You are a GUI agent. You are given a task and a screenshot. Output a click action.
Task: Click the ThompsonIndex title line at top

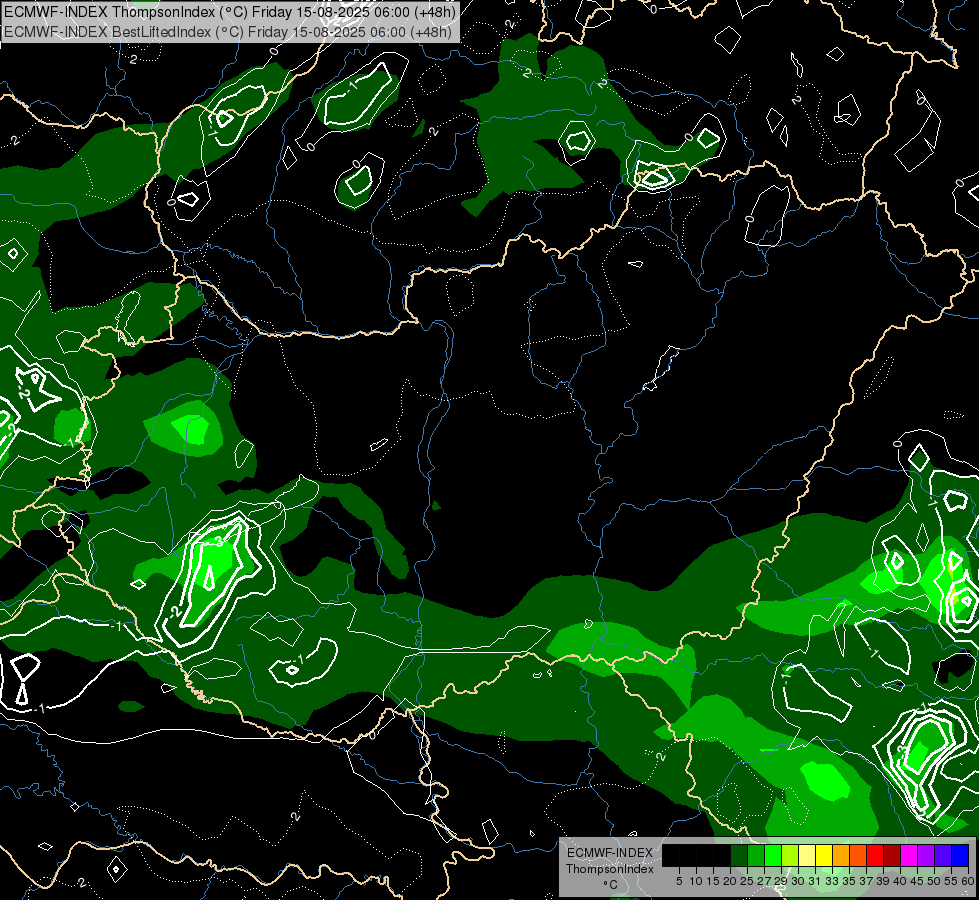point(230,12)
